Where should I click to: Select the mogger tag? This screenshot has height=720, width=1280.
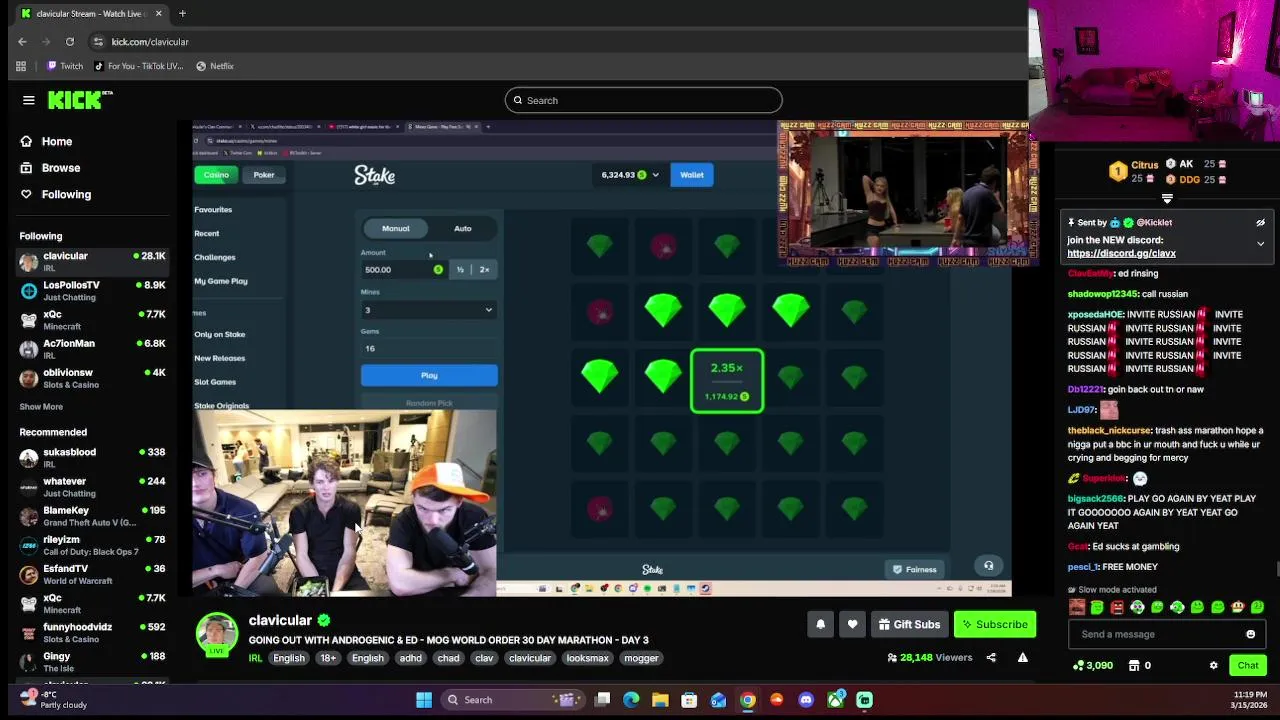click(641, 658)
